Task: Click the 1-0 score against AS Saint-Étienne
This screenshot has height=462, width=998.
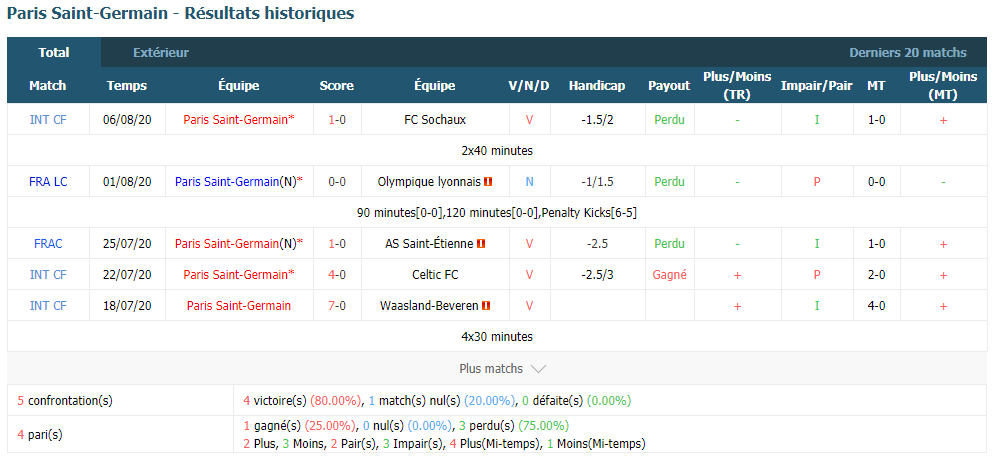Action: [337, 244]
